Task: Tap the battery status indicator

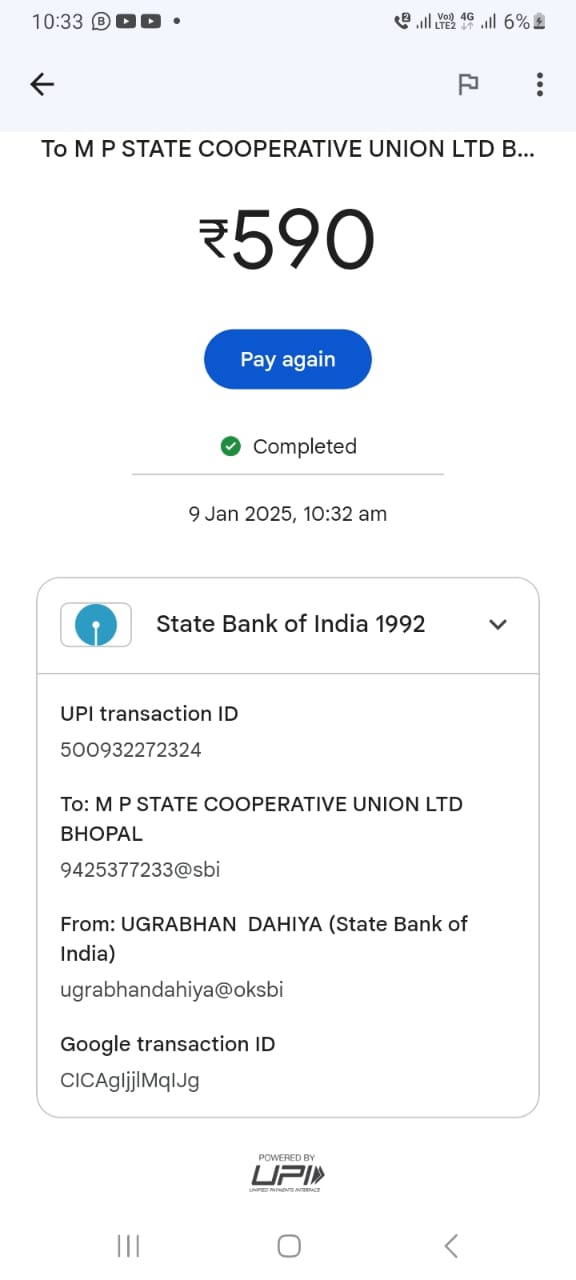Action: [540, 21]
